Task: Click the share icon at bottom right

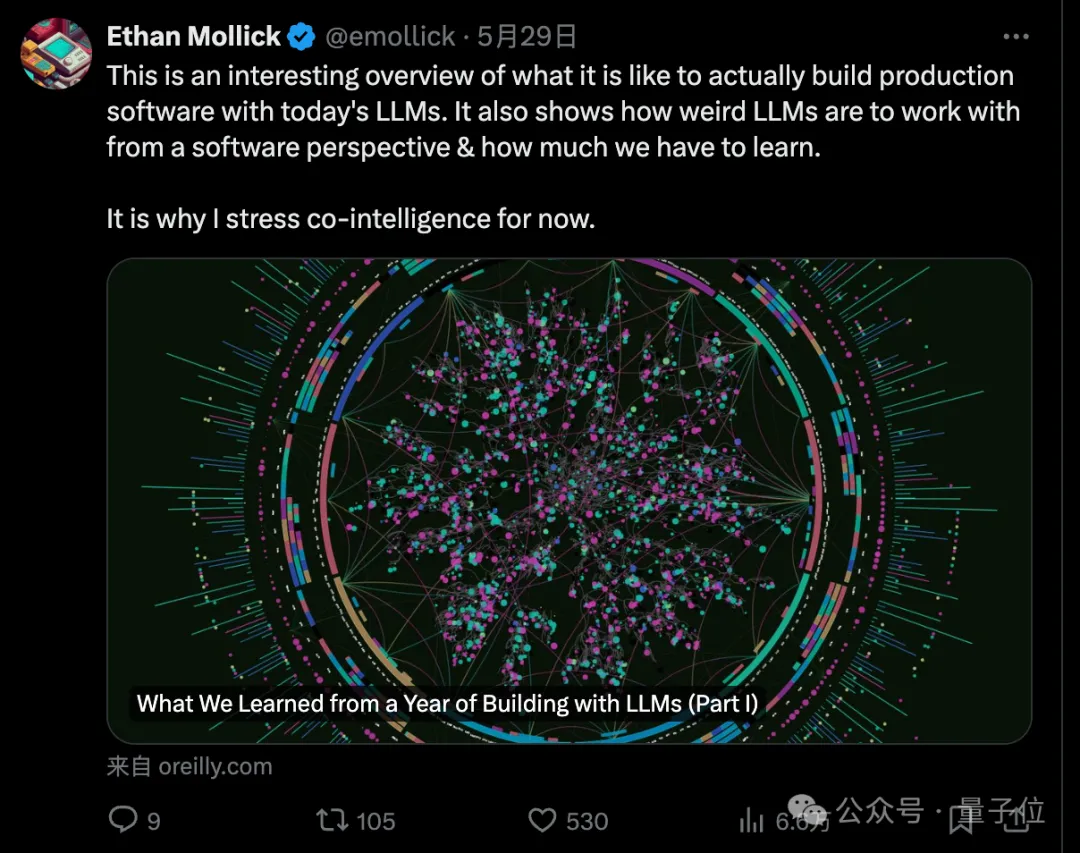Action: (x=1014, y=821)
